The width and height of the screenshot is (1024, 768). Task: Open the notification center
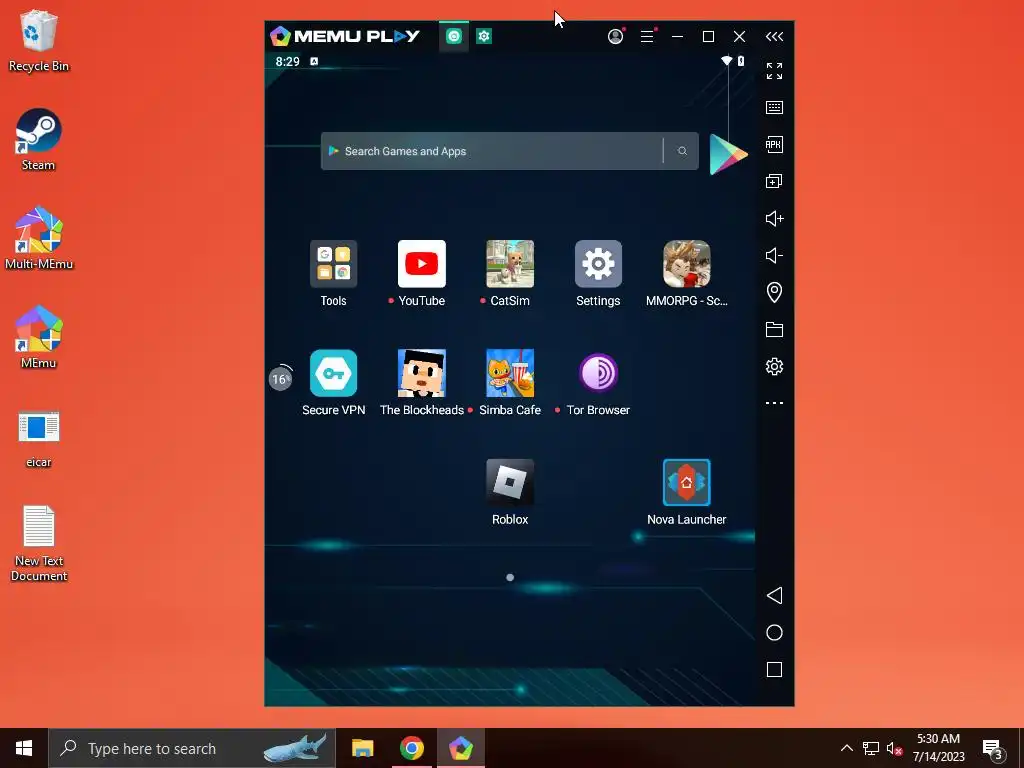pos(993,748)
